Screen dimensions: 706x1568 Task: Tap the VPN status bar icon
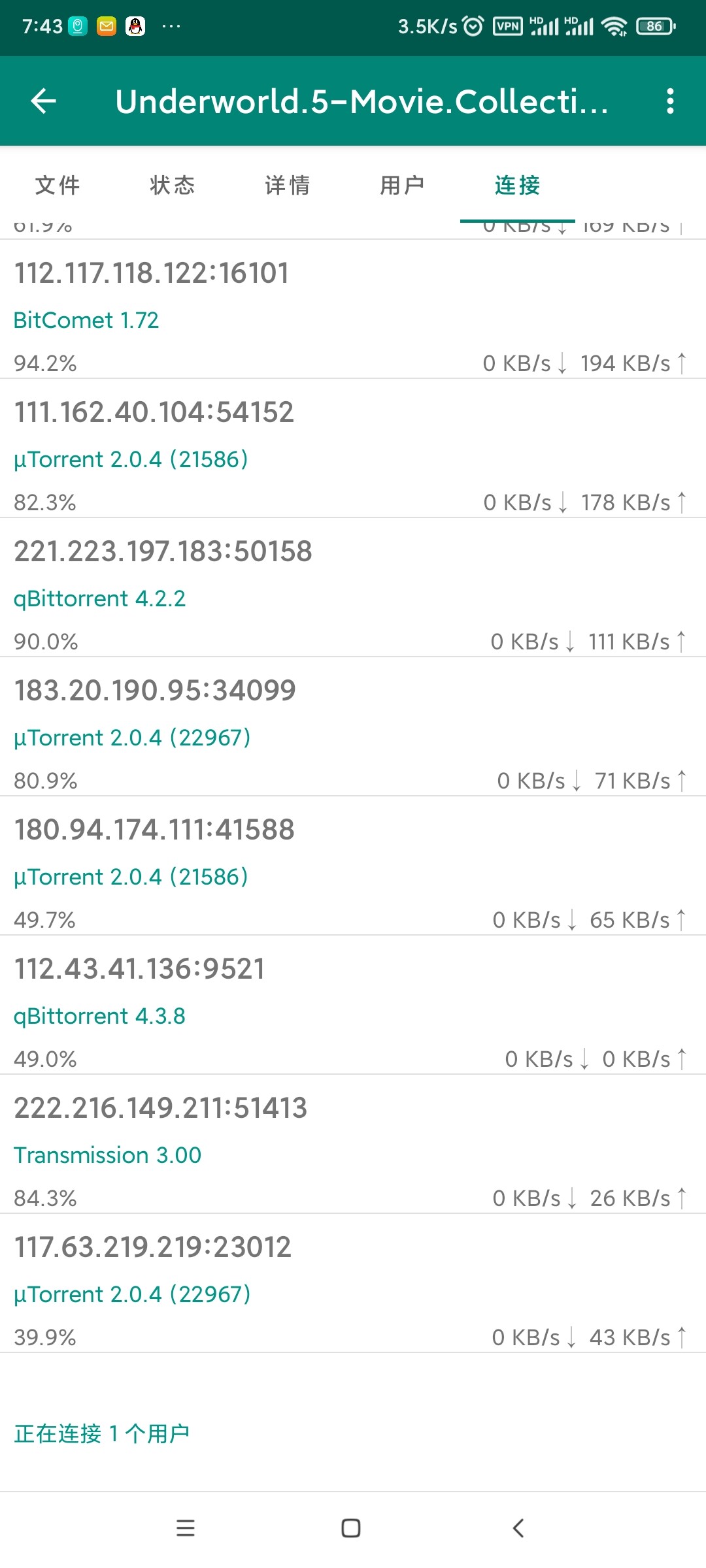point(507,26)
